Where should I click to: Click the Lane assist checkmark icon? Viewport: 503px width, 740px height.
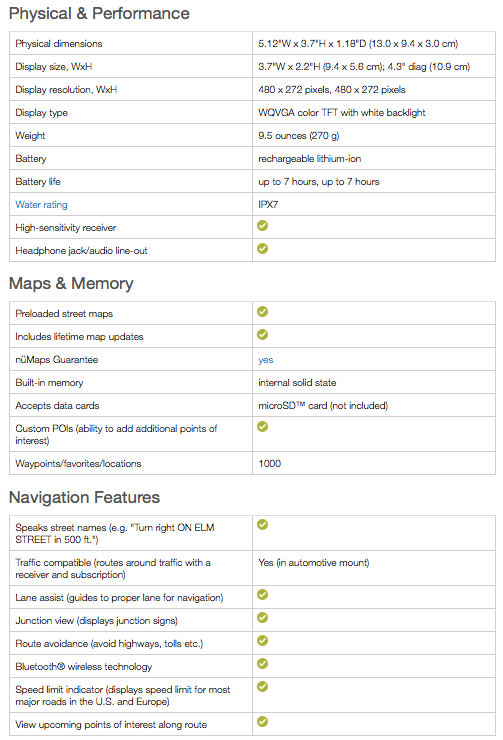point(262,595)
